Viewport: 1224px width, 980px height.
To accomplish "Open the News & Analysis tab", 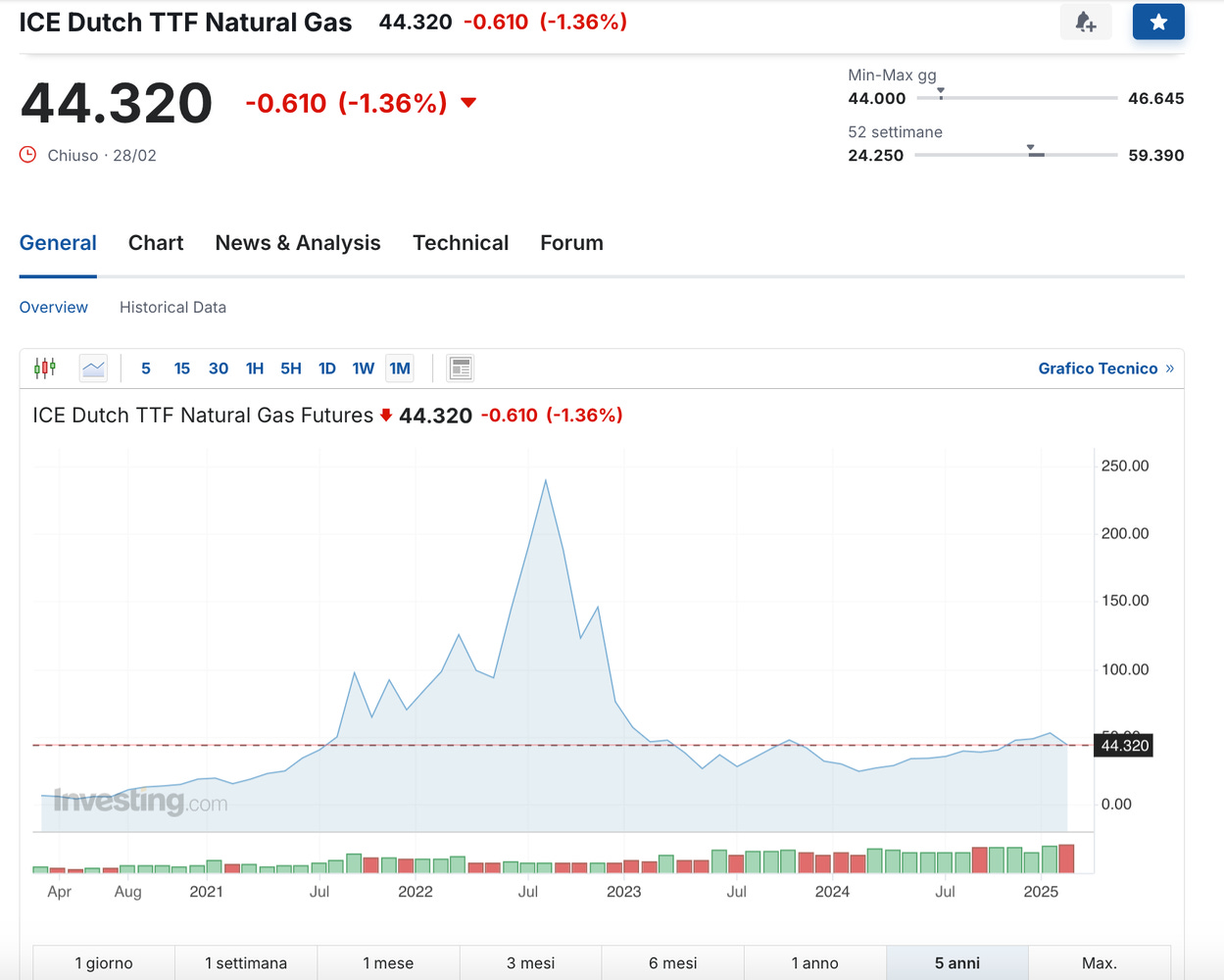I will 298,243.
